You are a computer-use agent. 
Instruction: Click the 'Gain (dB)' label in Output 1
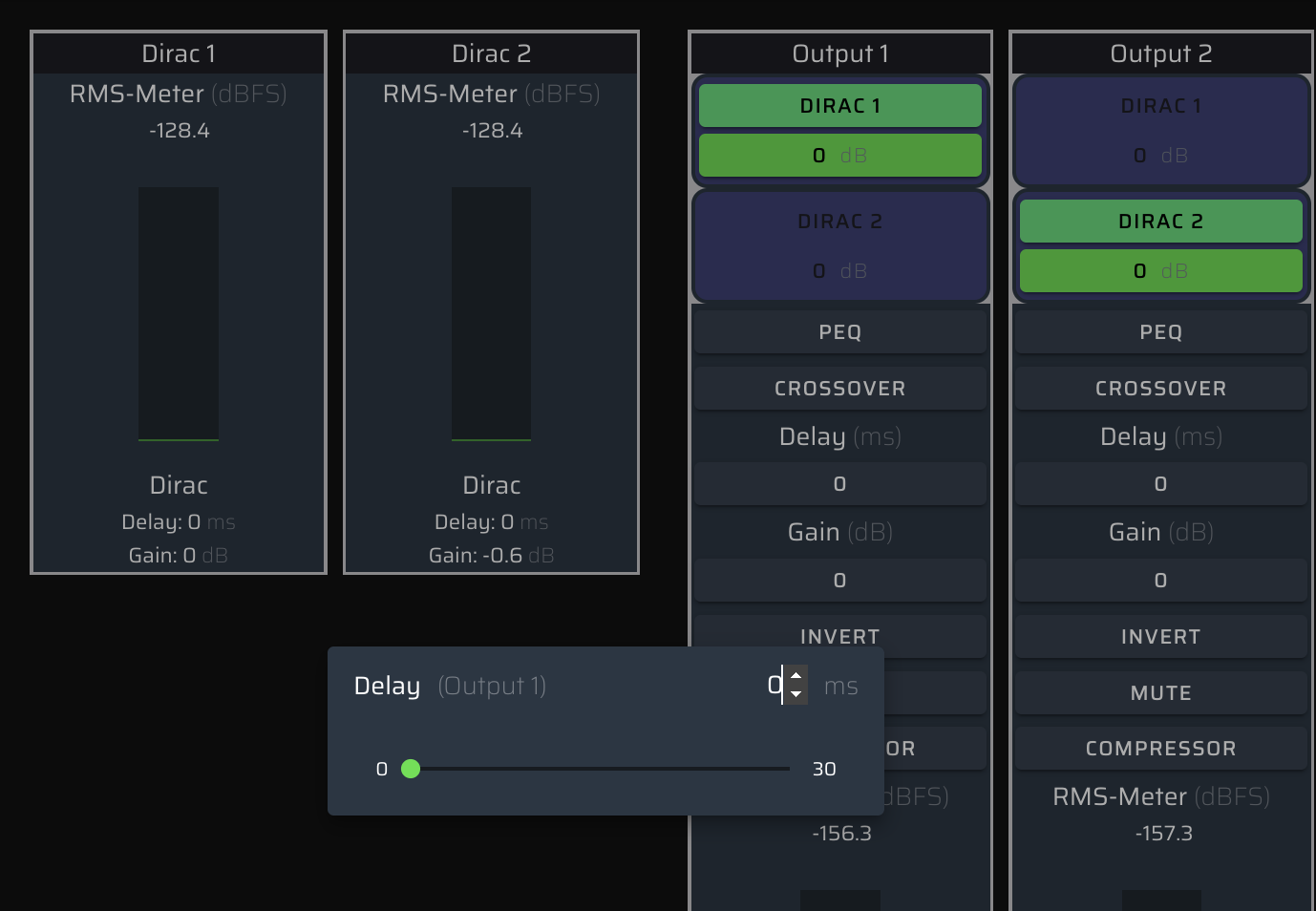[840, 532]
